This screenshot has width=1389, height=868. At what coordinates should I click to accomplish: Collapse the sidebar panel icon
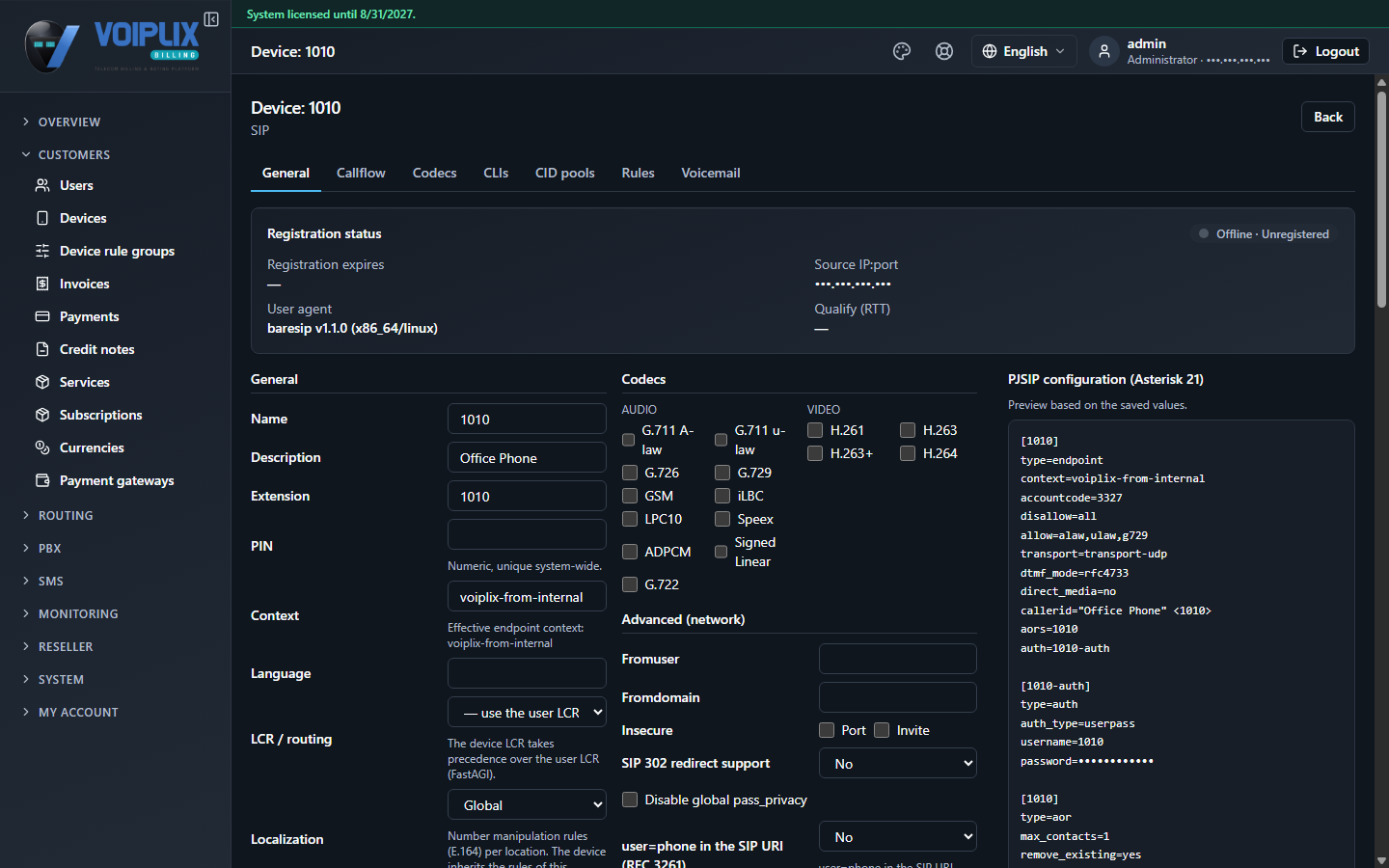click(211, 19)
